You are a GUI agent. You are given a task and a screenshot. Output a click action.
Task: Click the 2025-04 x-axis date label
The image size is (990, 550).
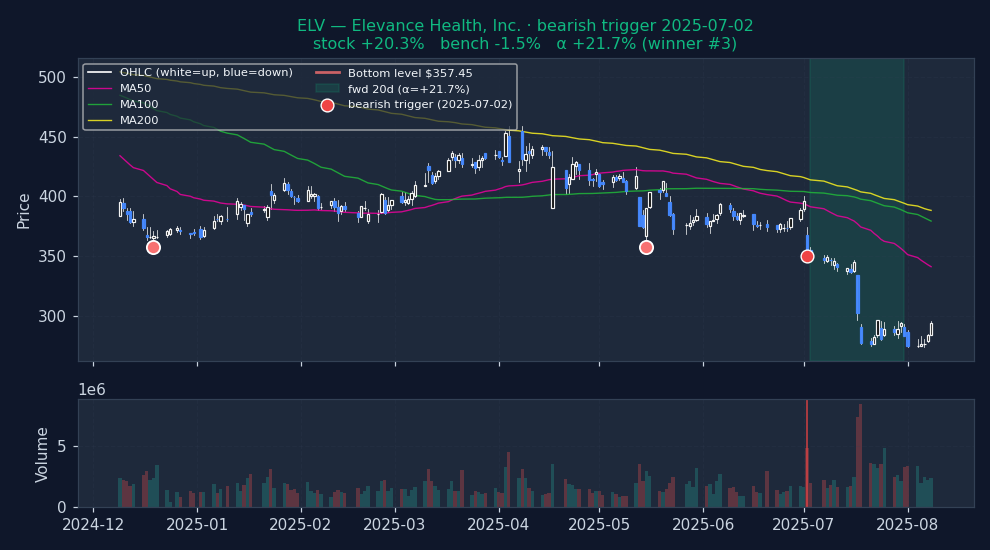pyautogui.click(x=498, y=525)
